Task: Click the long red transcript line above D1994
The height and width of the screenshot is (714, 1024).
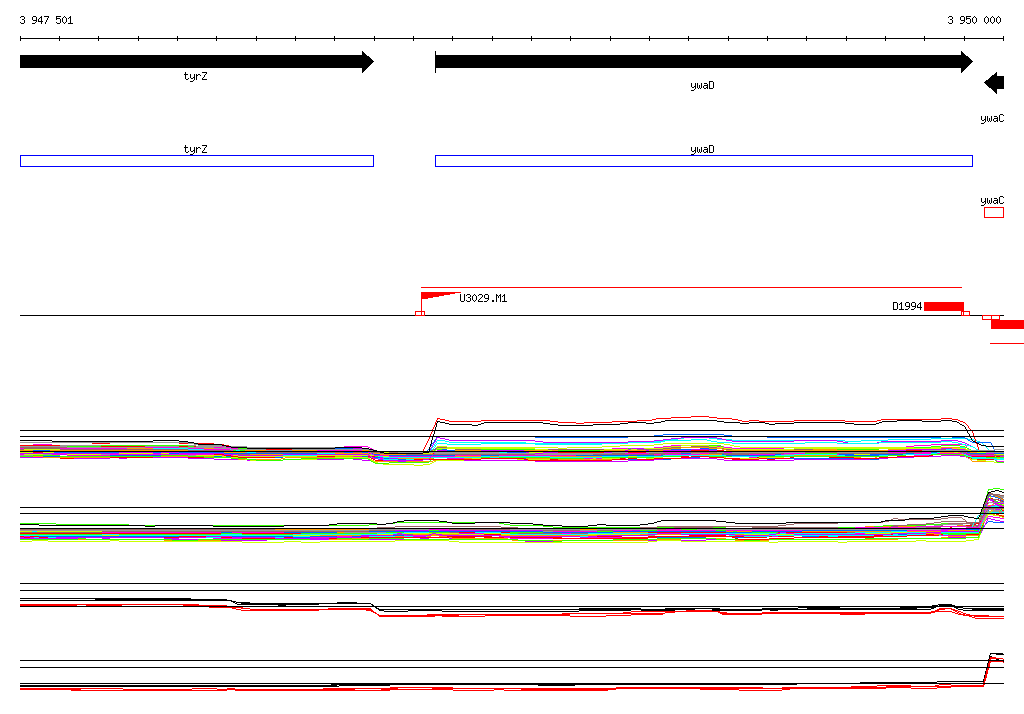Action: coord(692,287)
